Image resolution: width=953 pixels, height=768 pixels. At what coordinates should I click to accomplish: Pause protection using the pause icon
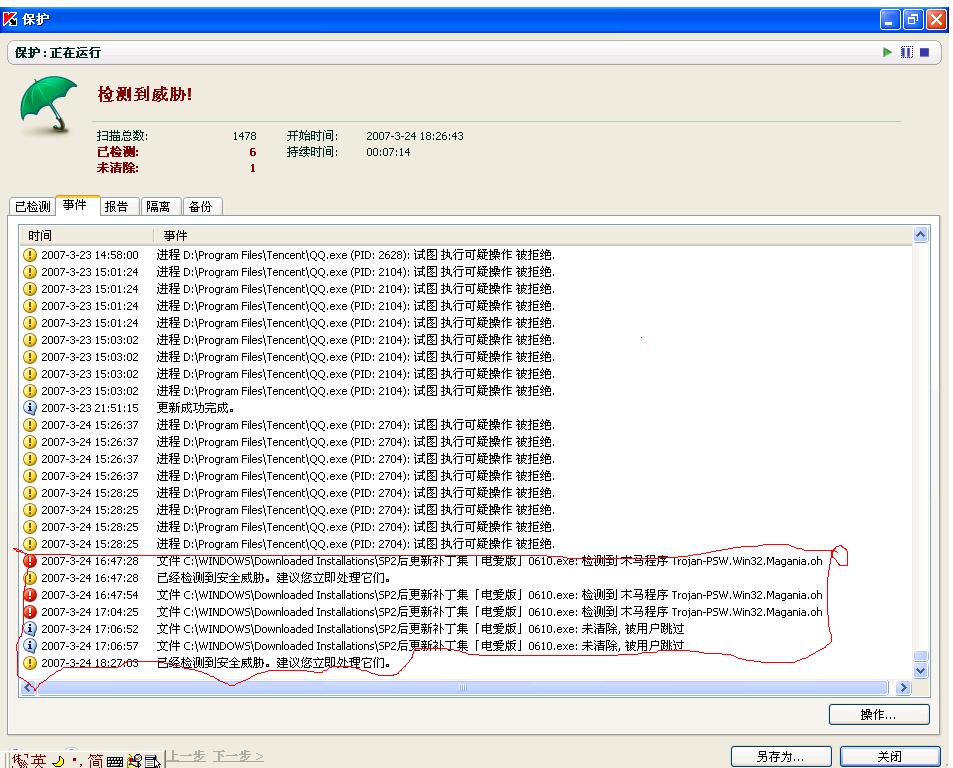coord(906,52)
